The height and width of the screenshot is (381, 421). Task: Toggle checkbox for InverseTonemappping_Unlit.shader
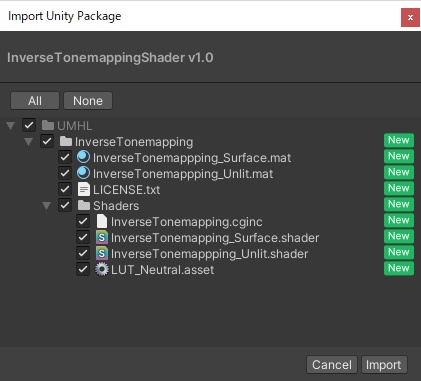(83, 253)
